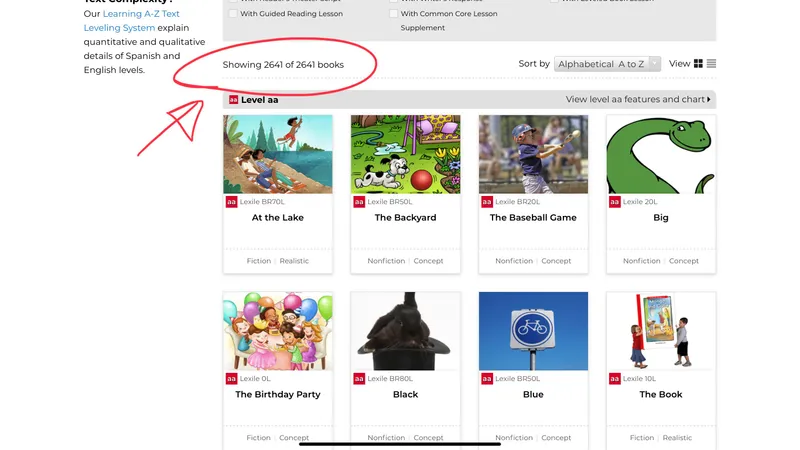
Task: Click Lexile BR80L on Black card
Action: (x=390, y=379)
